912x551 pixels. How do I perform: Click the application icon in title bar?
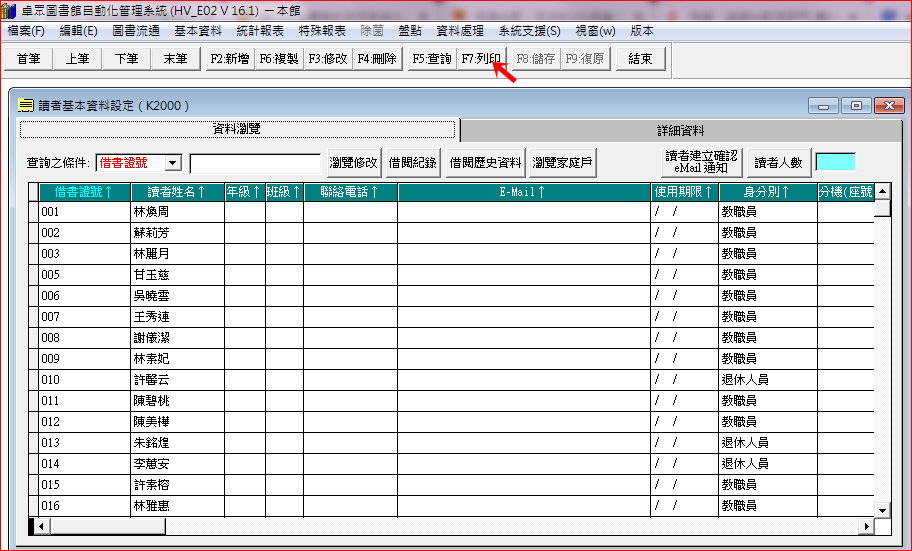(x=9, y=10)
